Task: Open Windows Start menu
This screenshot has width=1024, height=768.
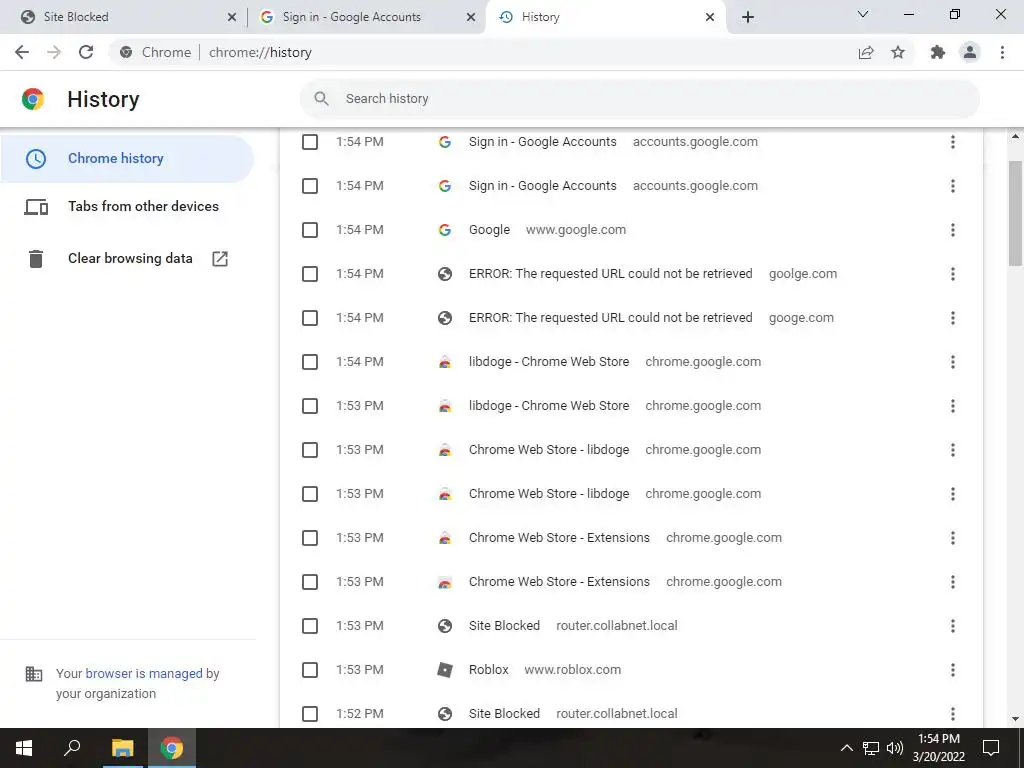Action: pyautogui.click(x=24, y=748)
